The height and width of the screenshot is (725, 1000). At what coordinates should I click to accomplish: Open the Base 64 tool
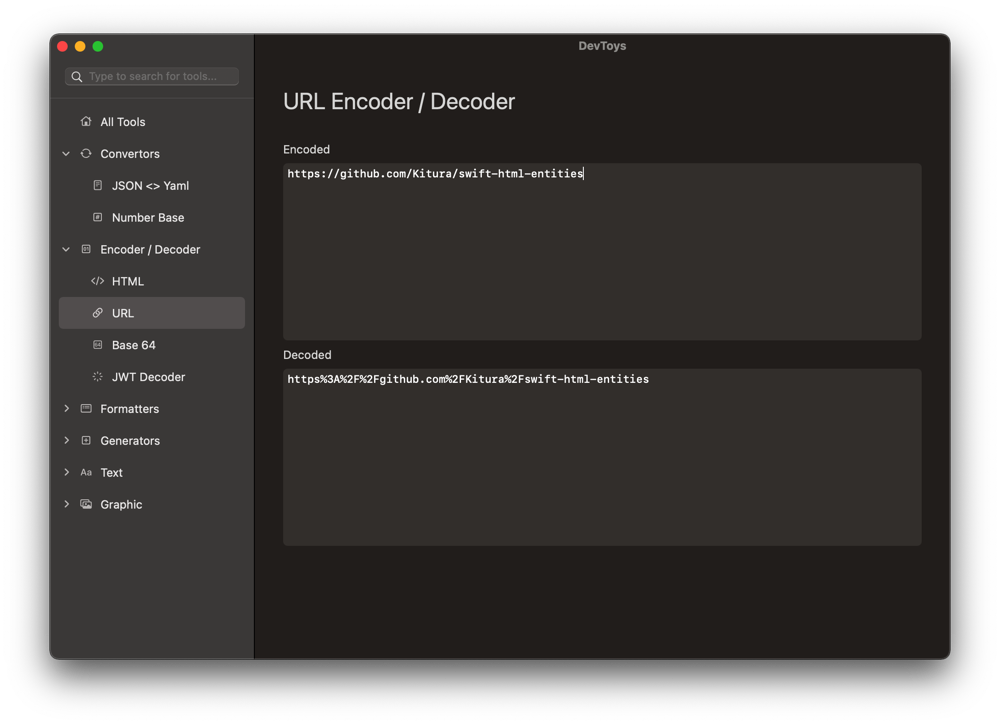point(134,345)
